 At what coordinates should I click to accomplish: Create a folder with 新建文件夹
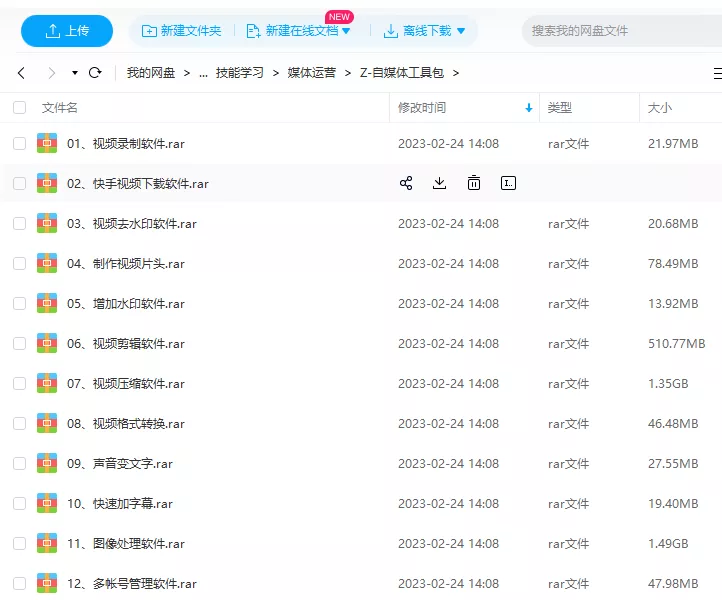tap(181, 31)
